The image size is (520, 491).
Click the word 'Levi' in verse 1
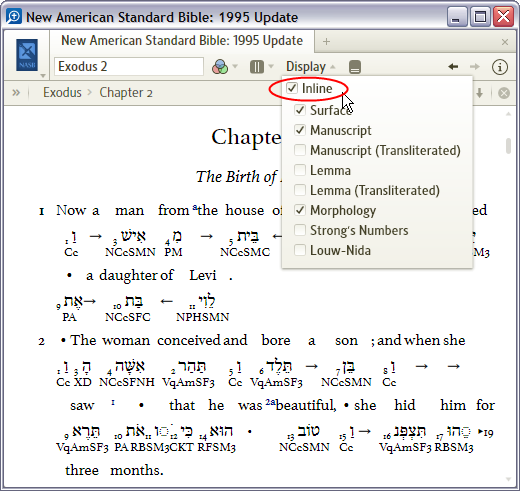(x=203, y=275)
